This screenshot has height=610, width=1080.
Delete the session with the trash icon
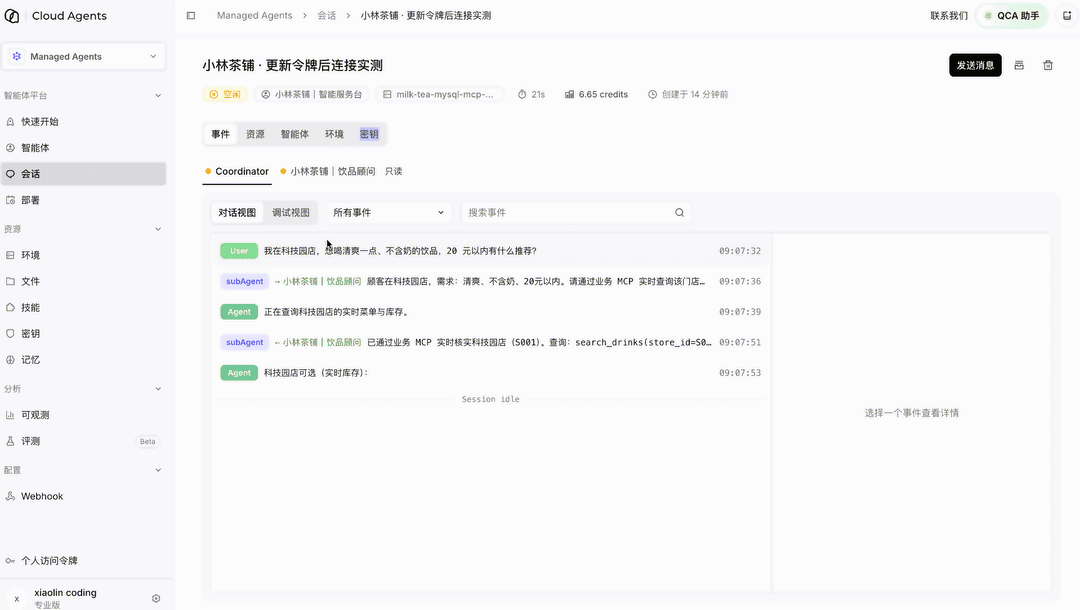(1048, 65)
